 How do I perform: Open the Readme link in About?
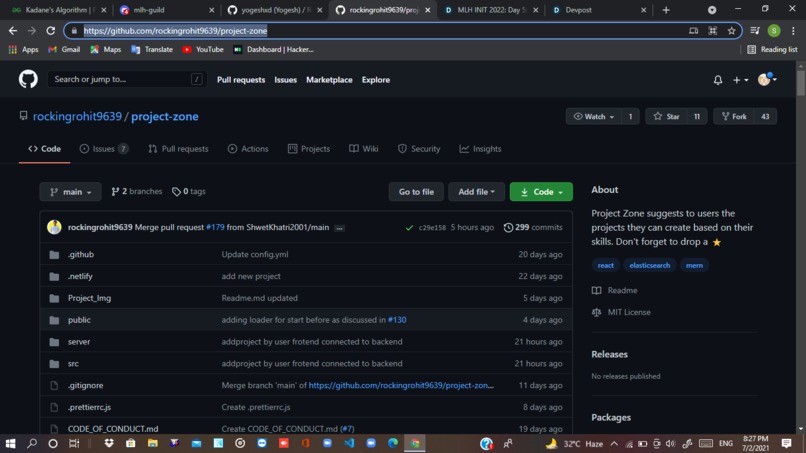[615, 291]
